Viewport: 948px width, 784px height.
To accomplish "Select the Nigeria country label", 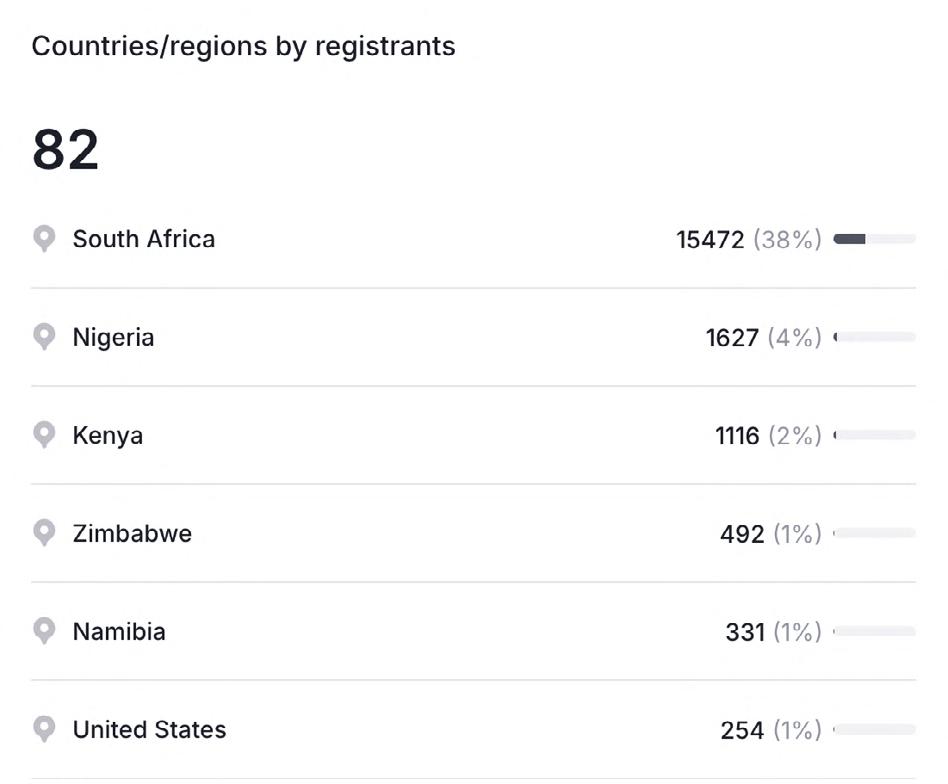I will pyautogui.click(x=113, y=337).
